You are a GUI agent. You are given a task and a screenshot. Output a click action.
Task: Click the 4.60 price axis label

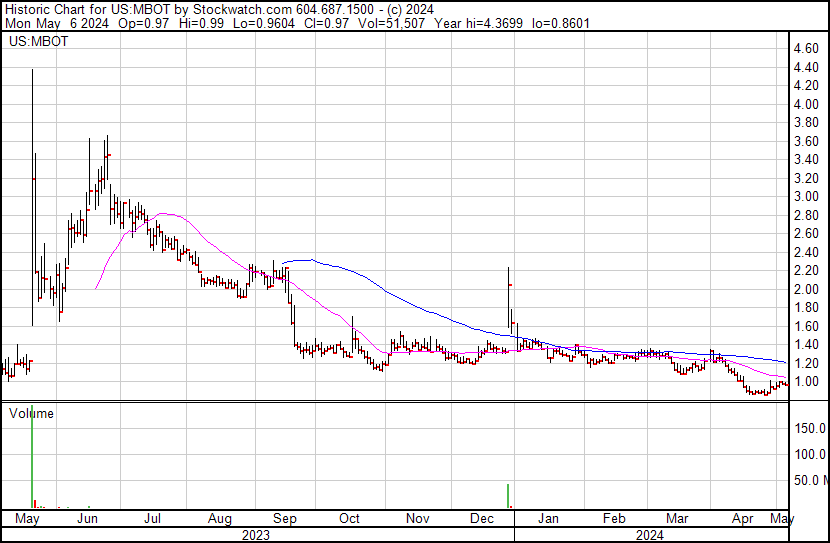click(x=805, y=48)
